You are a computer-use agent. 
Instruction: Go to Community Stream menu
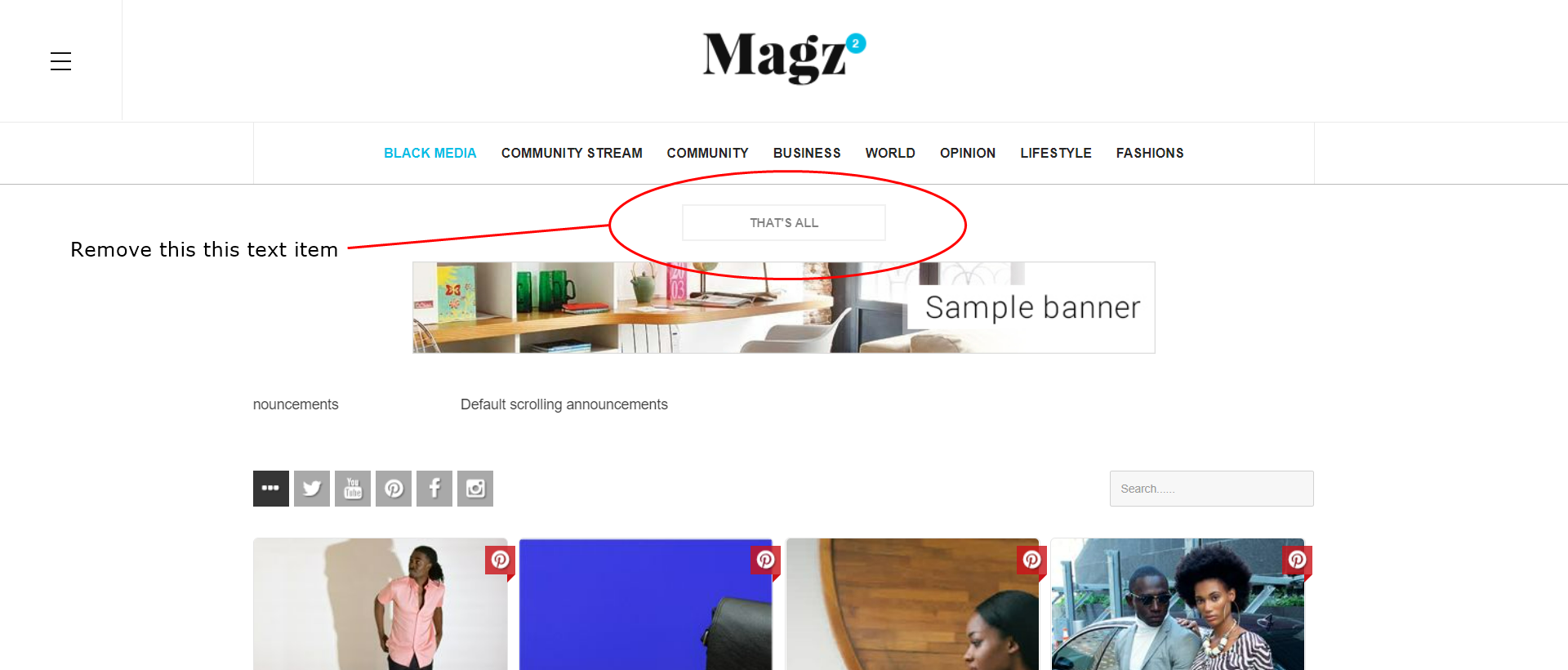(x=572, y=153)
